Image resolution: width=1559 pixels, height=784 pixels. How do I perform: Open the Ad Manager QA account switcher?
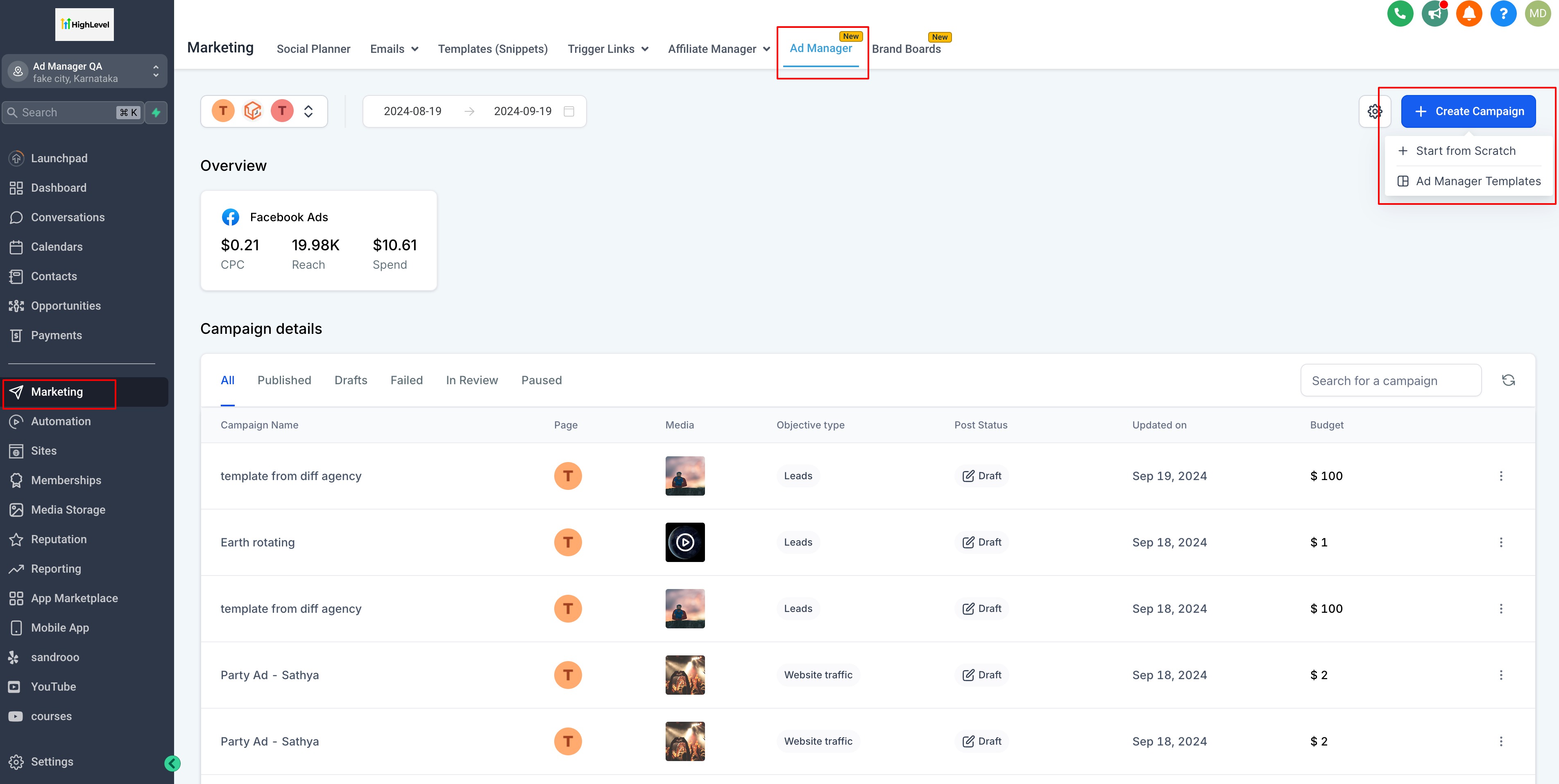(x=84, y=72)
